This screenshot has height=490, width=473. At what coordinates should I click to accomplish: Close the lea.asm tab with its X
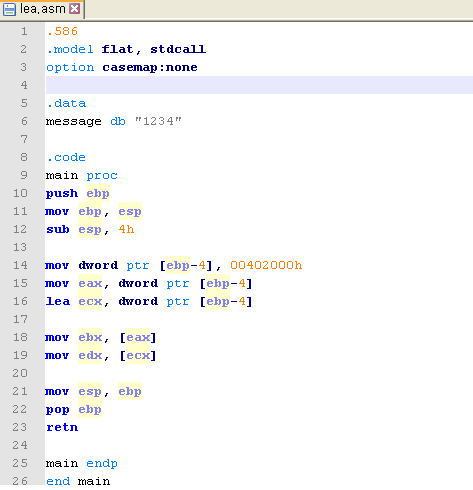pyautogui.click(x=75, y=9)
